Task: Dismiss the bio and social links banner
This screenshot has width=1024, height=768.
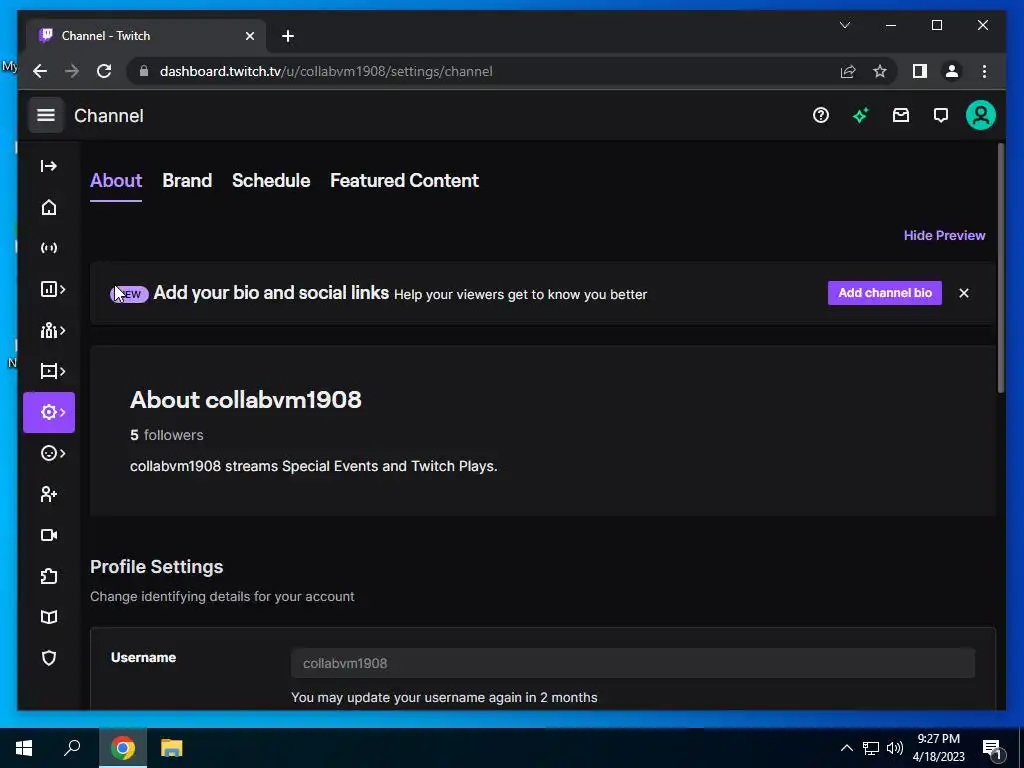Action: point(964,293)
